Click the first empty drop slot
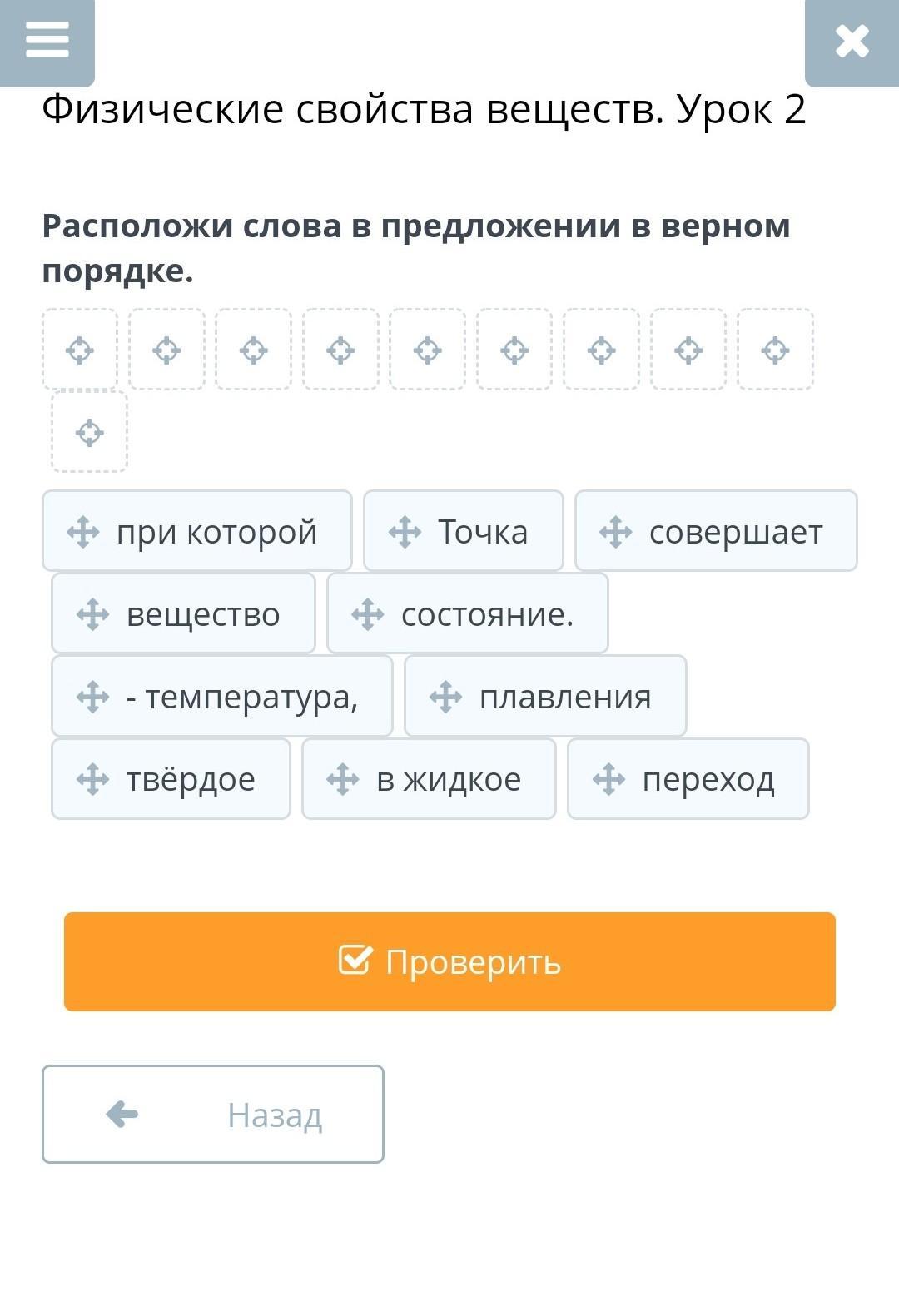Image resolution: width=899 pixels, height=1316 pixels. pos(80,350)
